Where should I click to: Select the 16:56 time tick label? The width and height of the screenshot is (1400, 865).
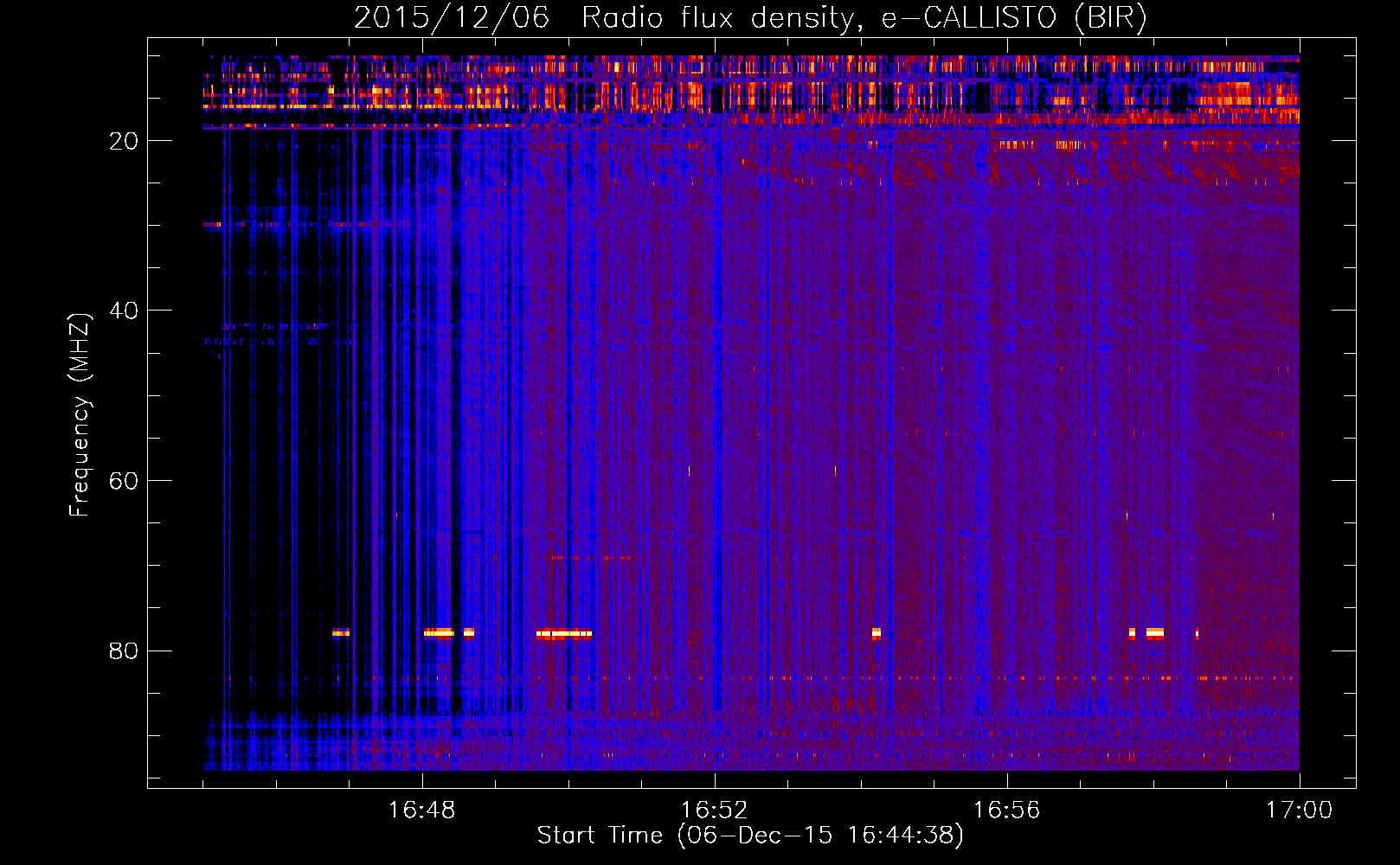[1006, 811]
